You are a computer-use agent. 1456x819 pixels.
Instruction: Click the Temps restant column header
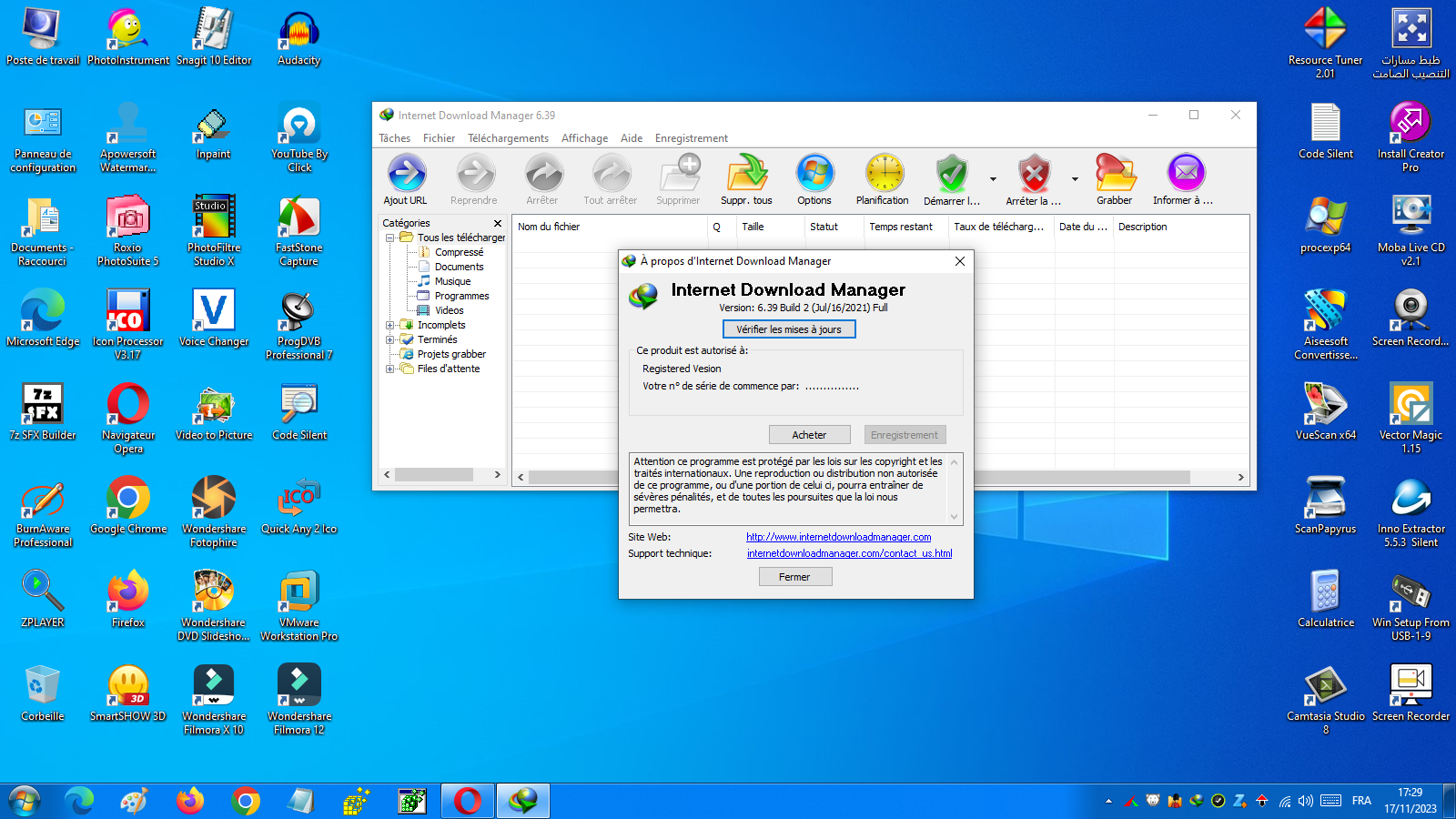(x=905, y=227)
